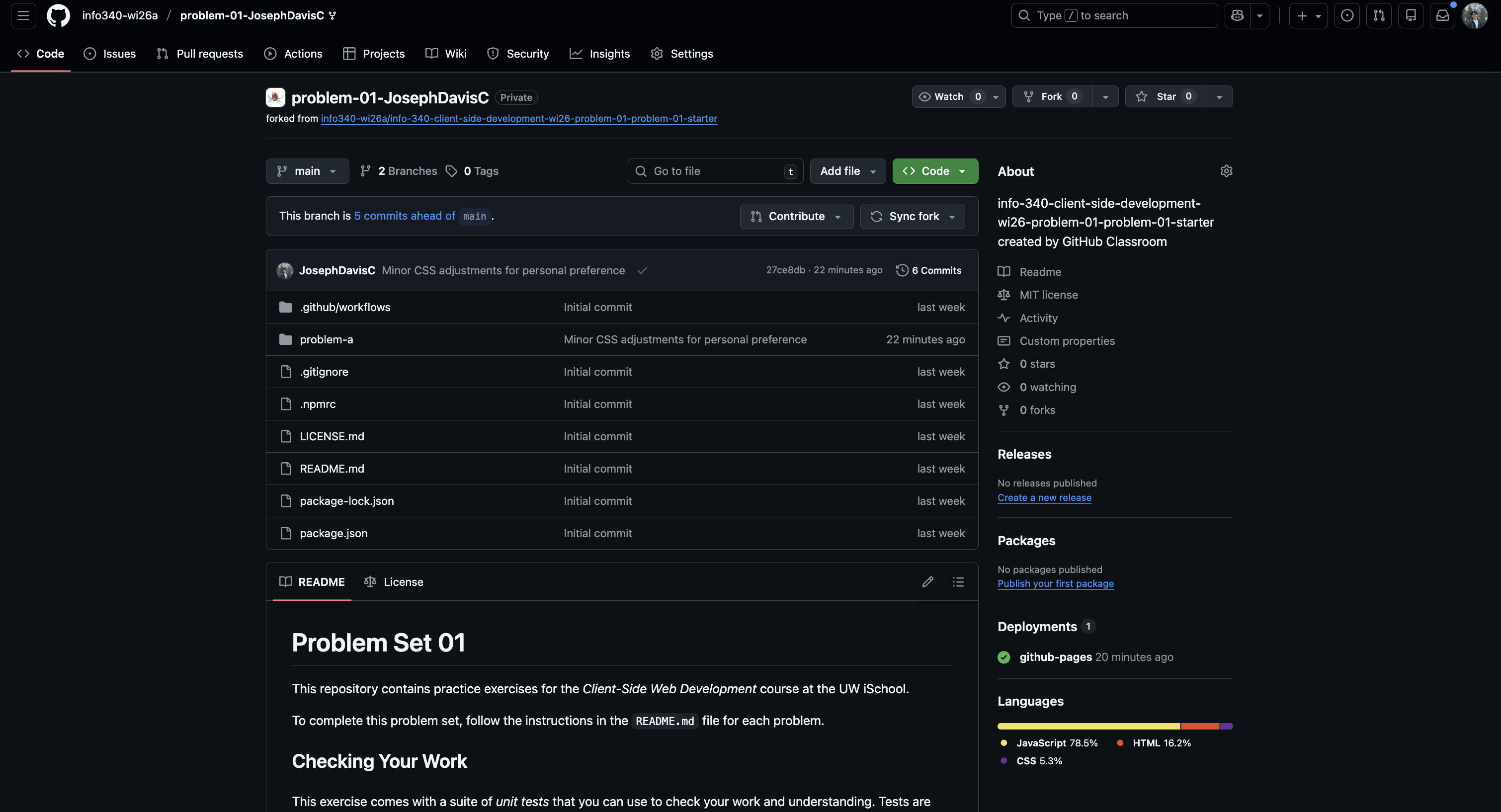Screen dimensions: 1501x812
Task: Open the notifications inbox icon
Action: pyautogui.click(x=1443, y=15)
